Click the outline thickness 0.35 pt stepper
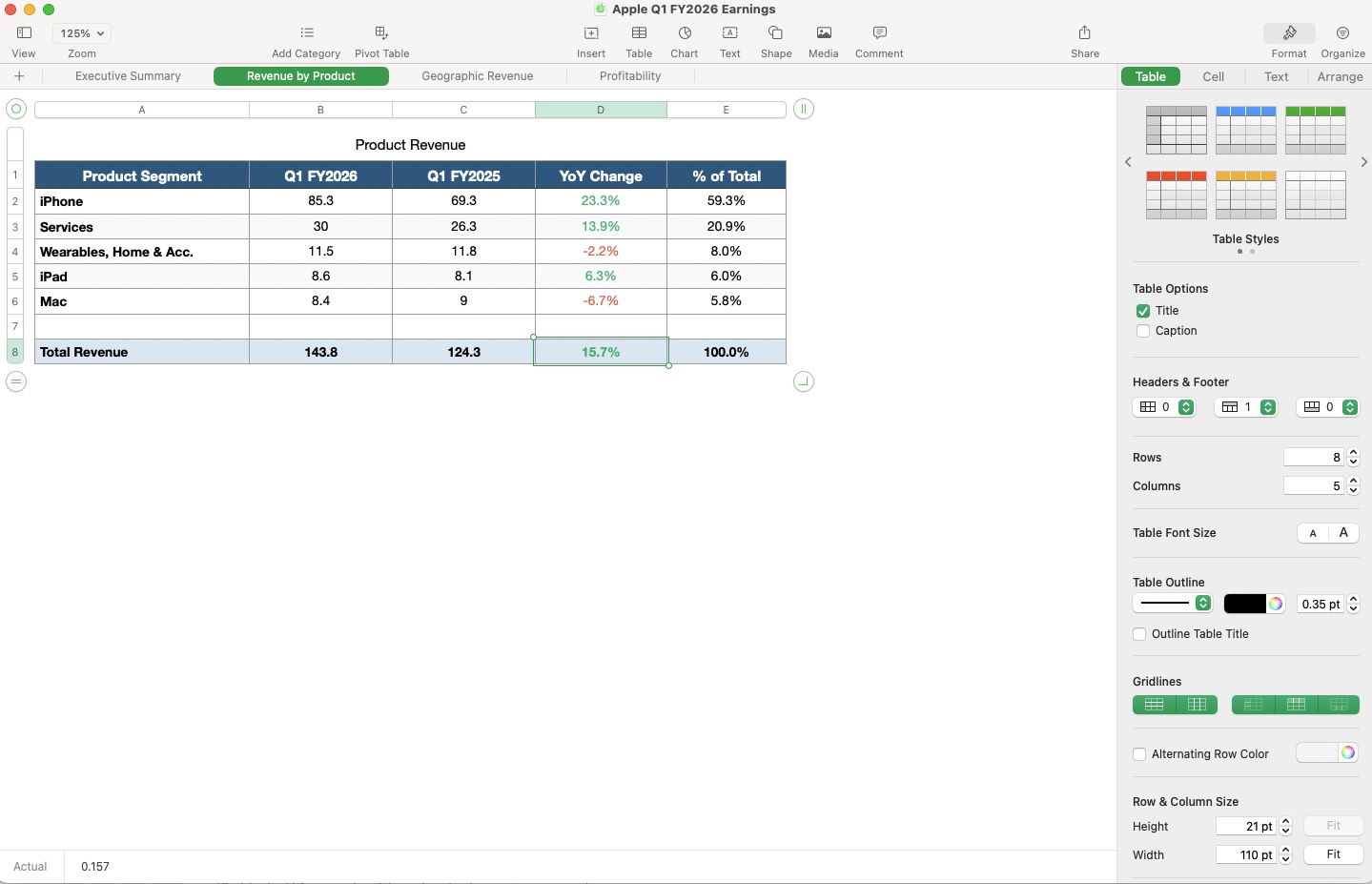 (1353, 604)
